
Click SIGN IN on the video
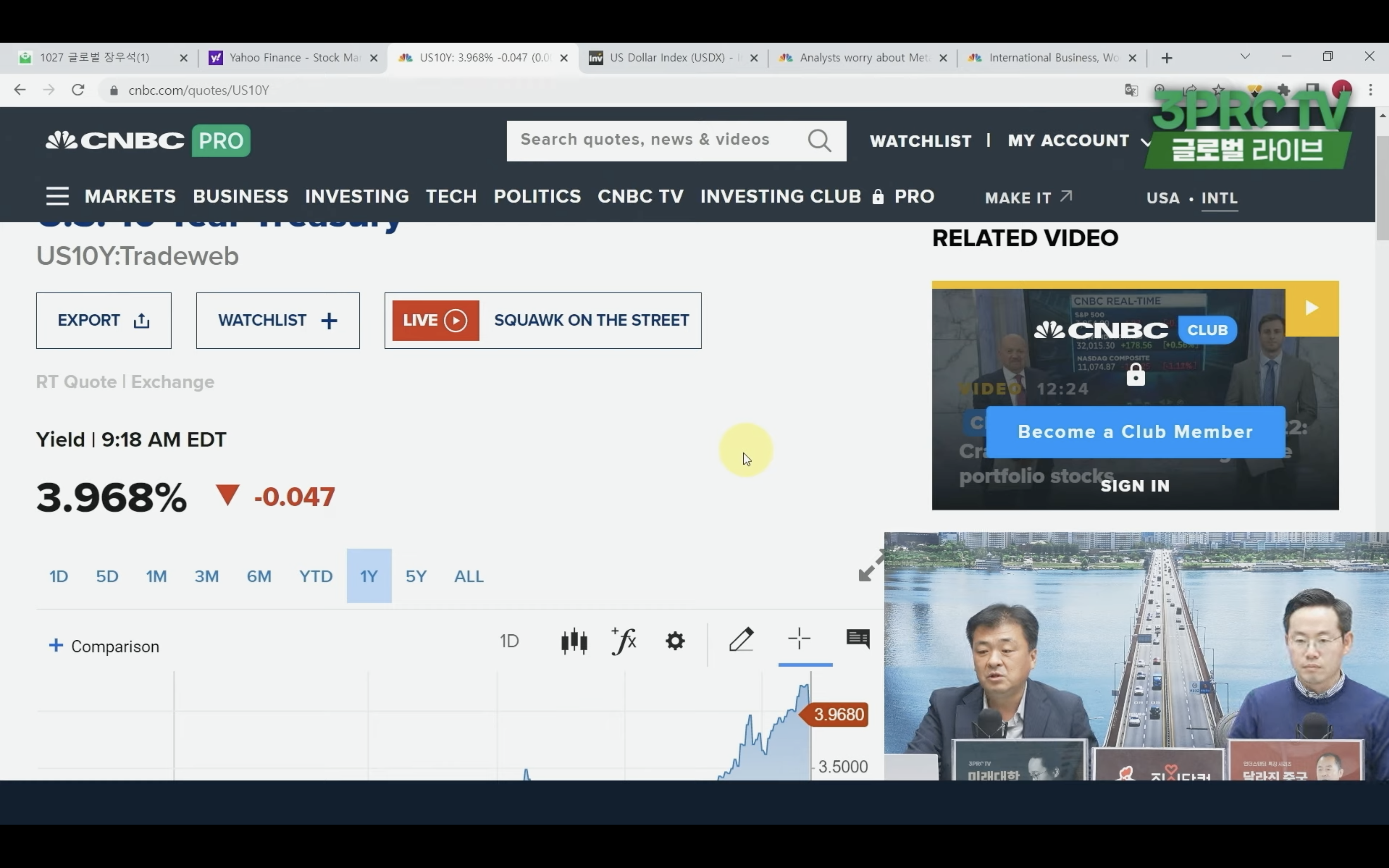point(1135,486)
